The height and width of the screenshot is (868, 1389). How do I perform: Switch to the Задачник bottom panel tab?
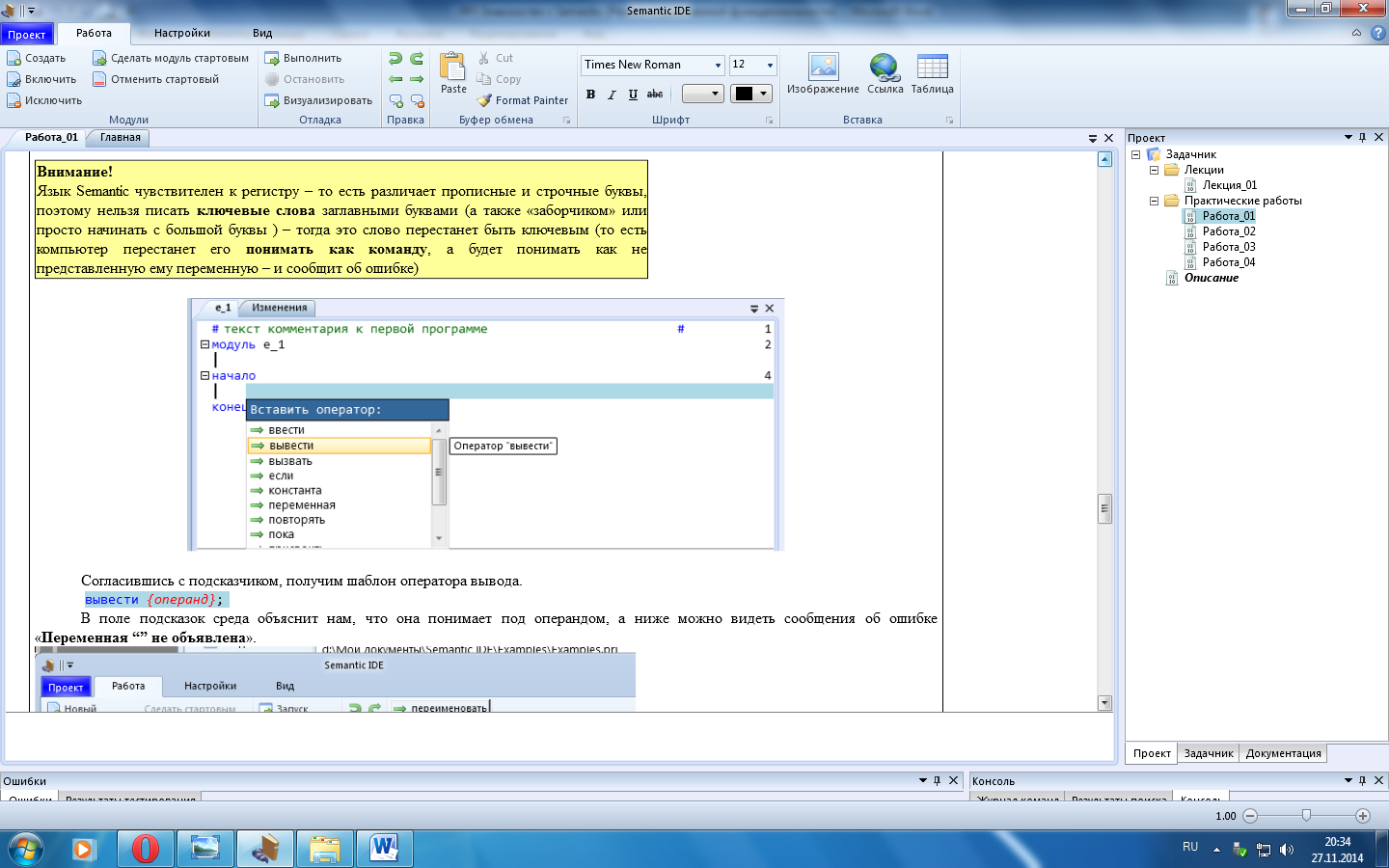click(x=1208, y=753)
